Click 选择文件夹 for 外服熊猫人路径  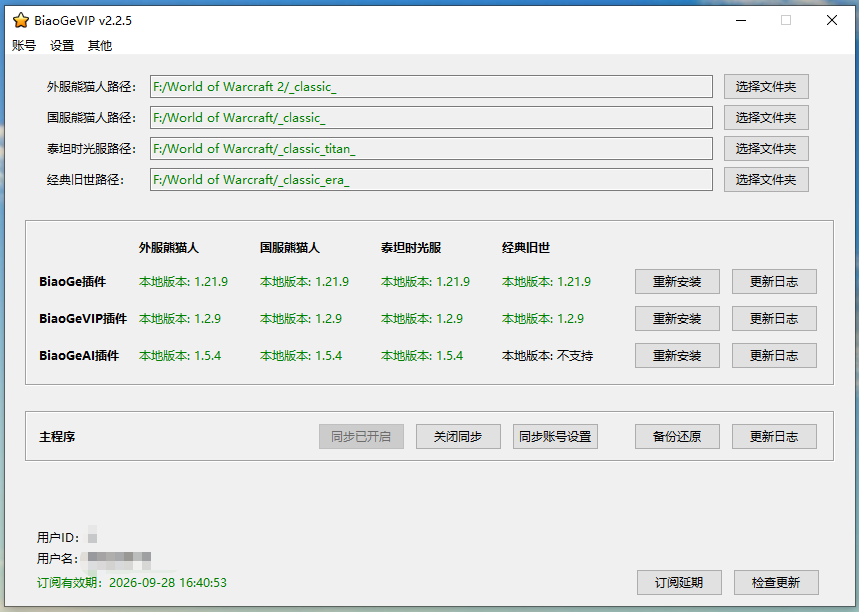pos(766,87)
